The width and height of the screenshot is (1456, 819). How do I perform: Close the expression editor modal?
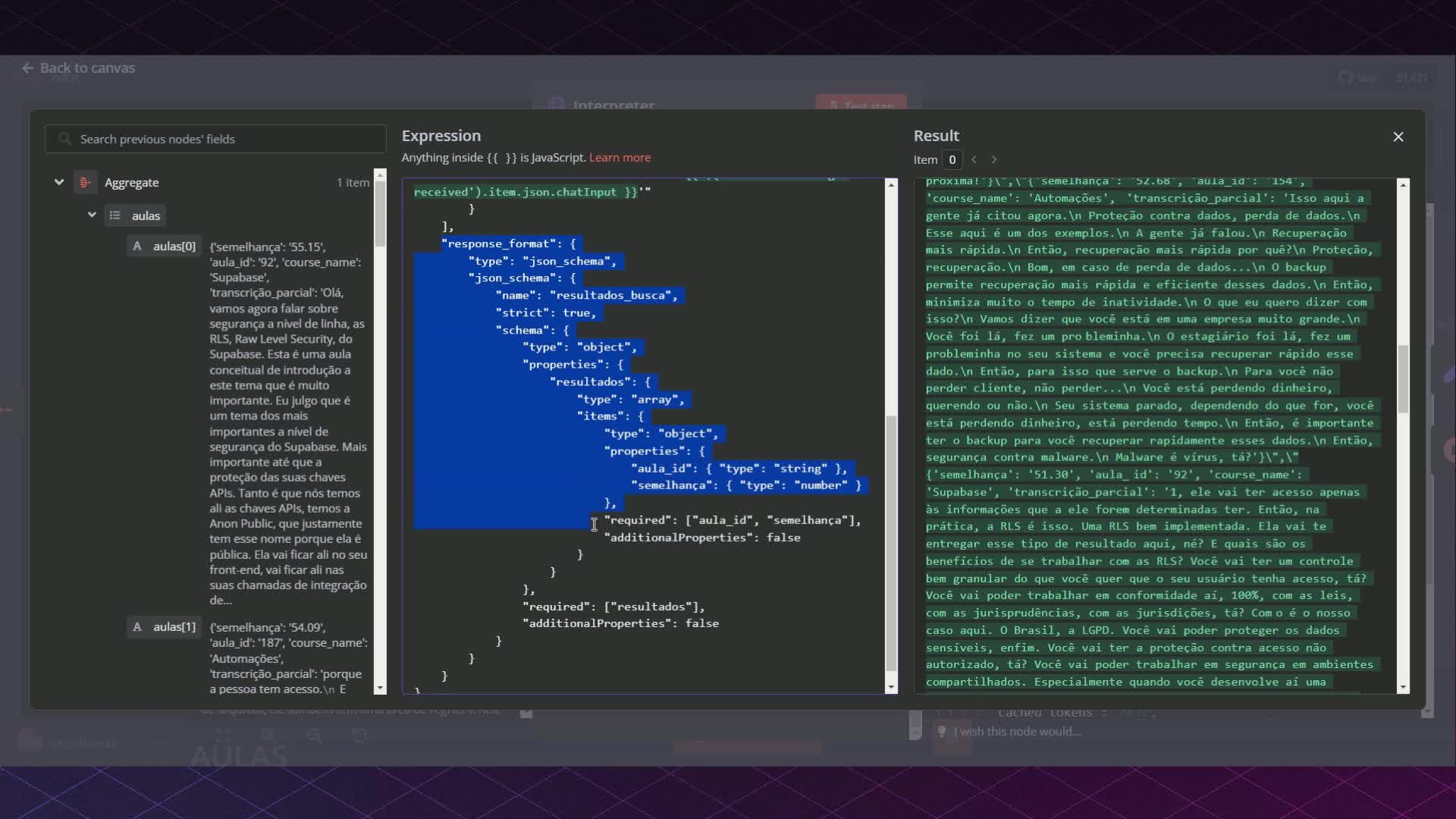click(x=1398, y=136)
